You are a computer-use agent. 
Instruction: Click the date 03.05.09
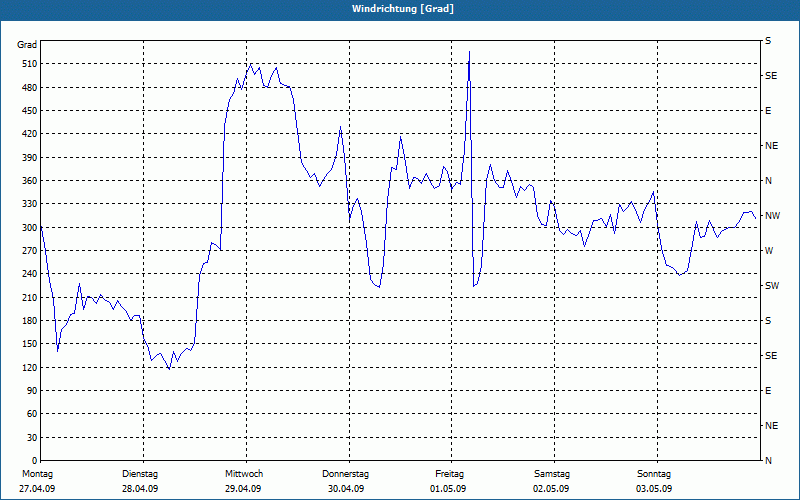pos(654,489)
